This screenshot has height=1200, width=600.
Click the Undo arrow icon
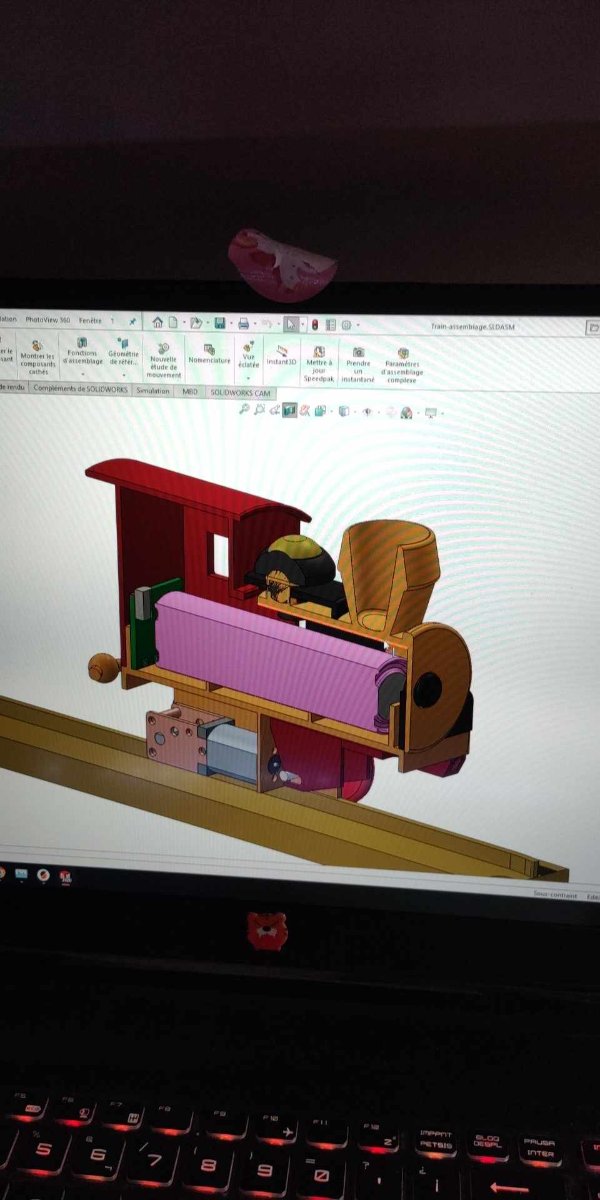267,324
